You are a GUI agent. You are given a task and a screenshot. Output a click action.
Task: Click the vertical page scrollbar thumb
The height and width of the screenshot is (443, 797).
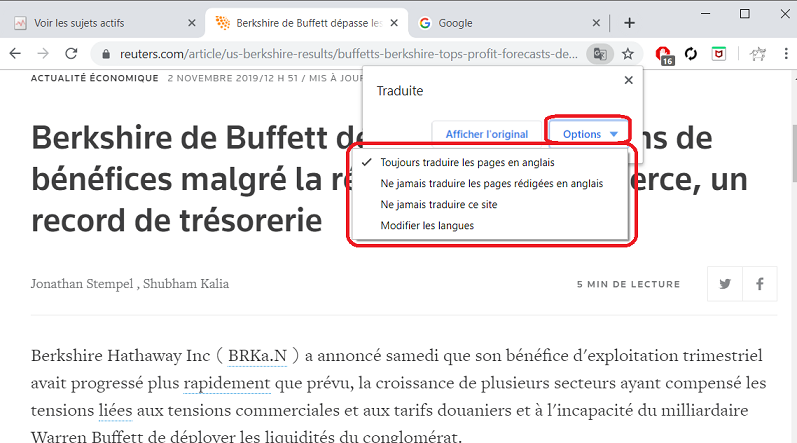click(x=793, y=152)
